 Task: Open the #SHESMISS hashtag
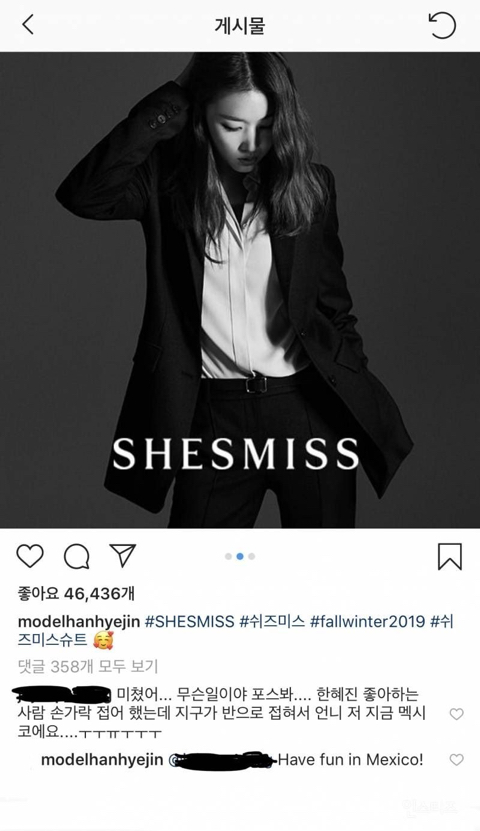coord(189,621)
